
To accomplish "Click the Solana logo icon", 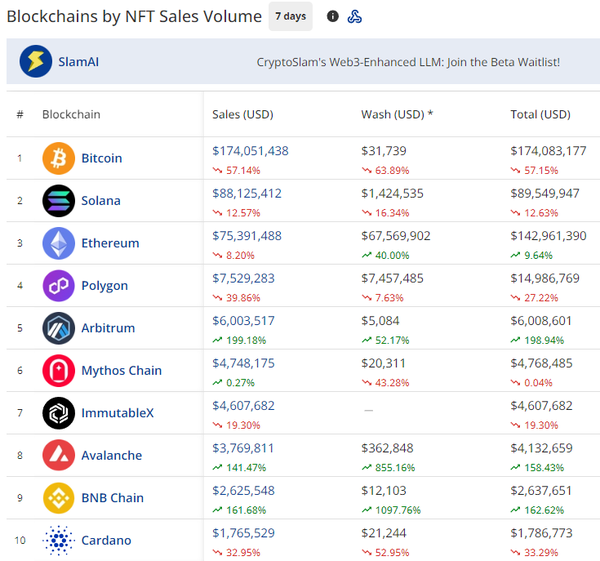I will [58, 201].
